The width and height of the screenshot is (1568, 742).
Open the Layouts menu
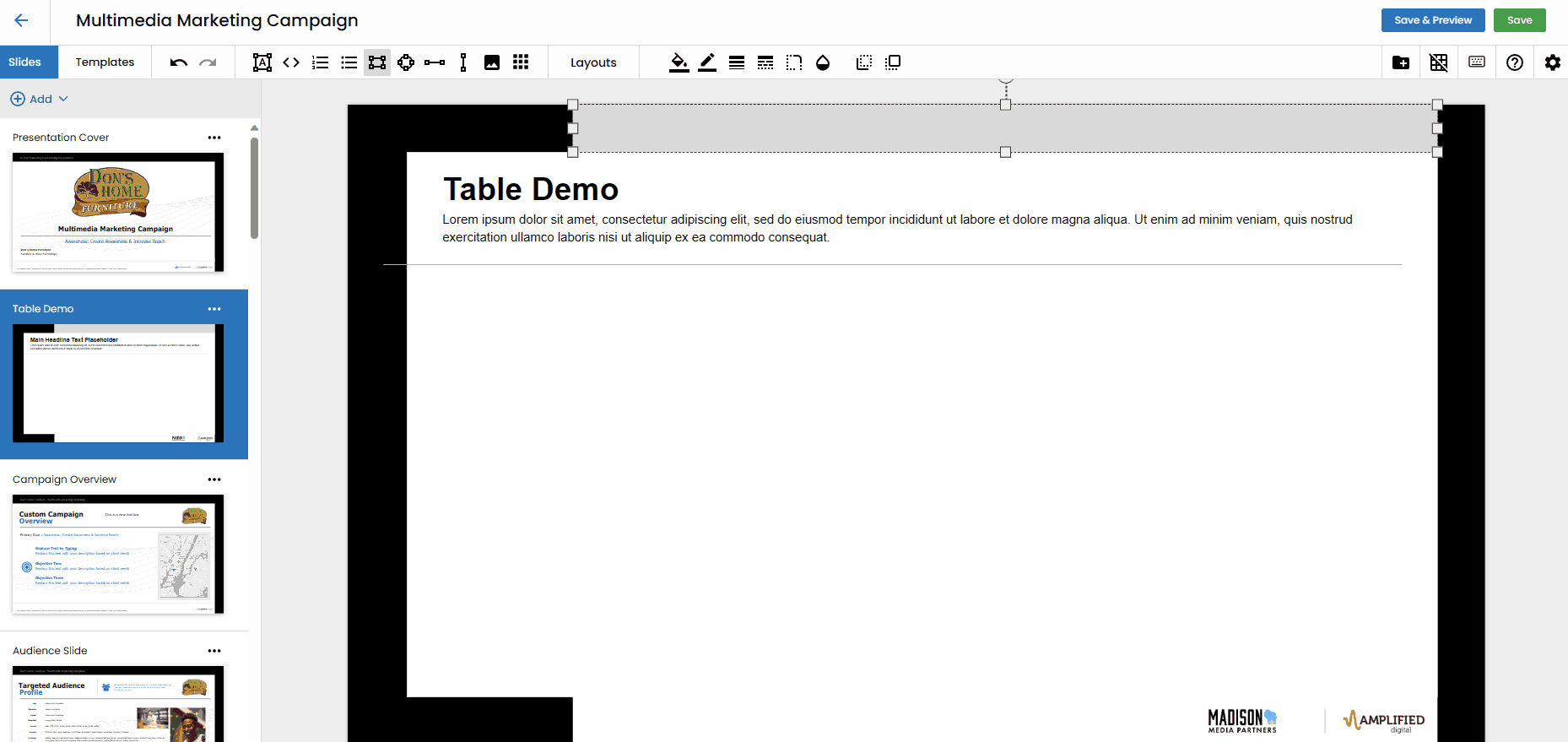(x=593, y=62)
